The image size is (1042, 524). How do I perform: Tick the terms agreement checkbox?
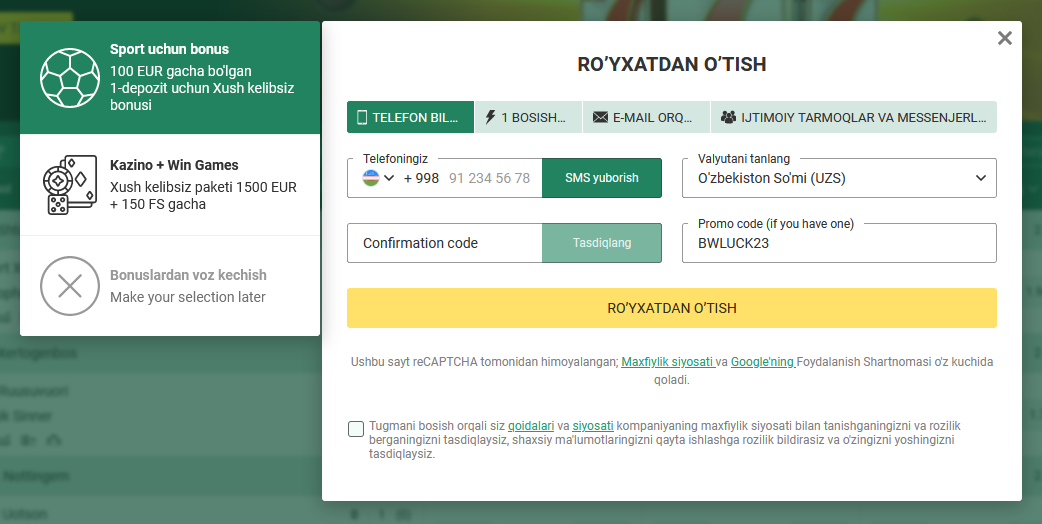coord(356,429)
